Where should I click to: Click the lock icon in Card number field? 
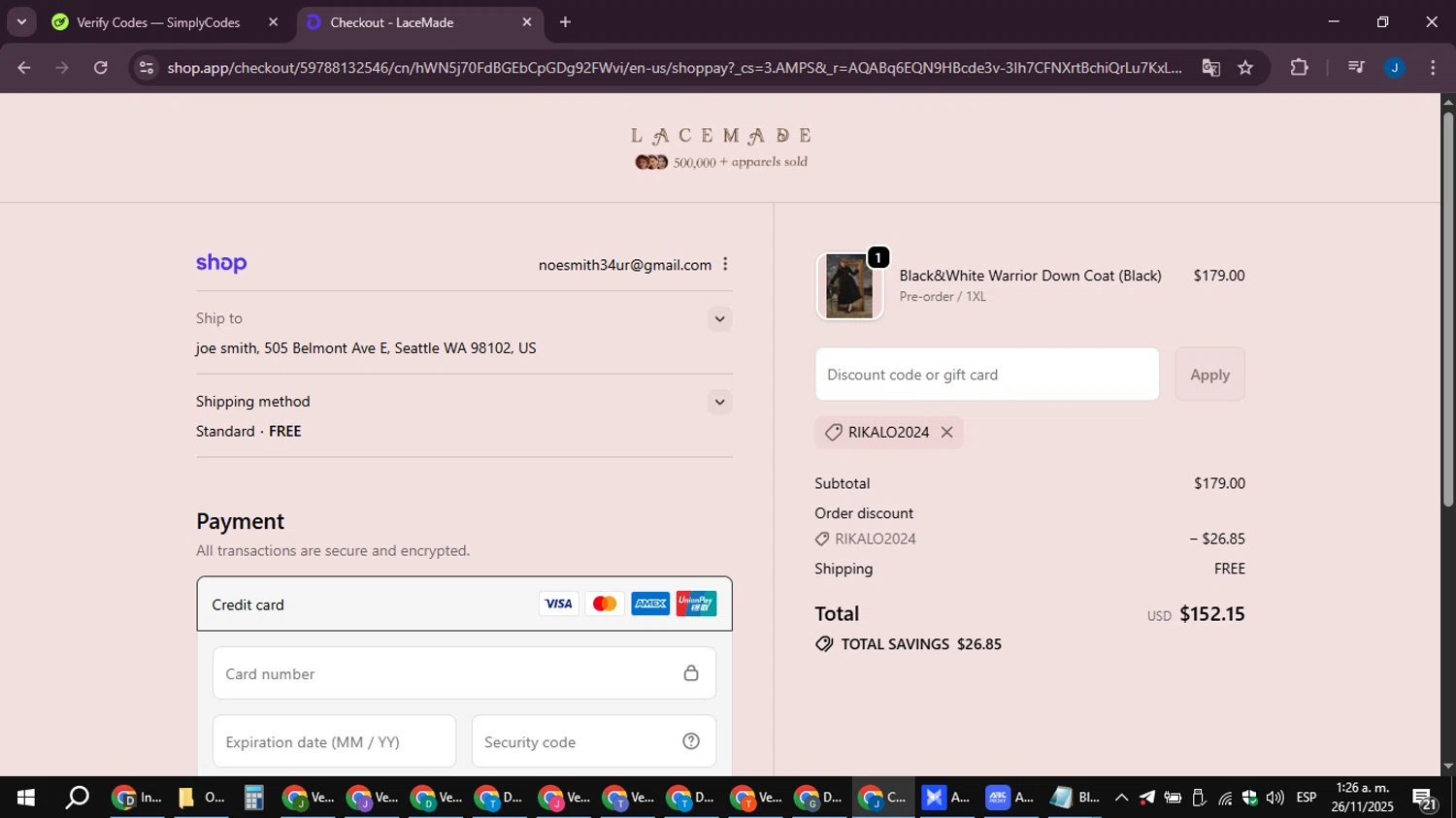[691, 673]
